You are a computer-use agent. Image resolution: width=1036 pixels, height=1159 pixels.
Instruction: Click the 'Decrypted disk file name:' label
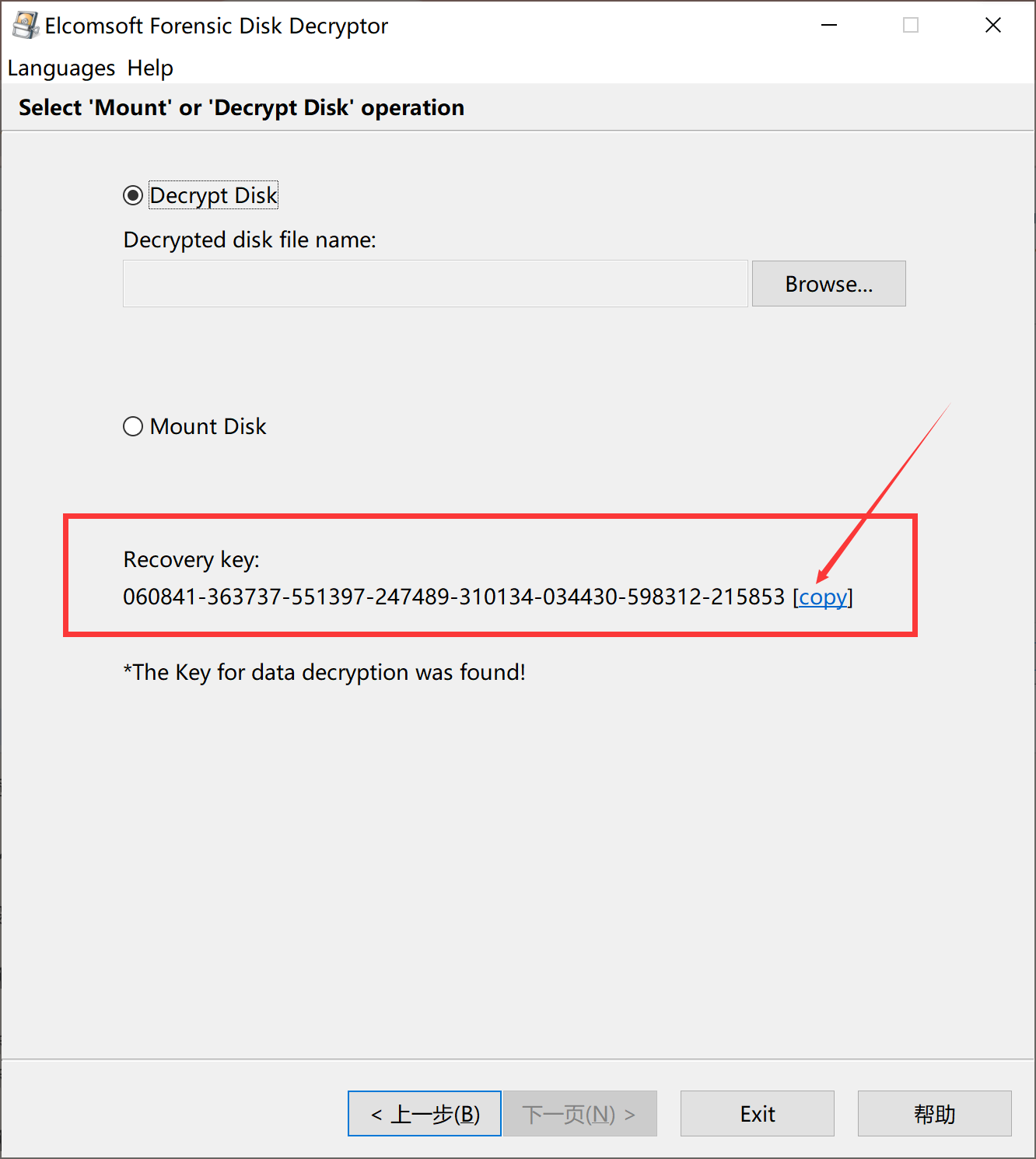pyautogui.click(x=250, y=240)
